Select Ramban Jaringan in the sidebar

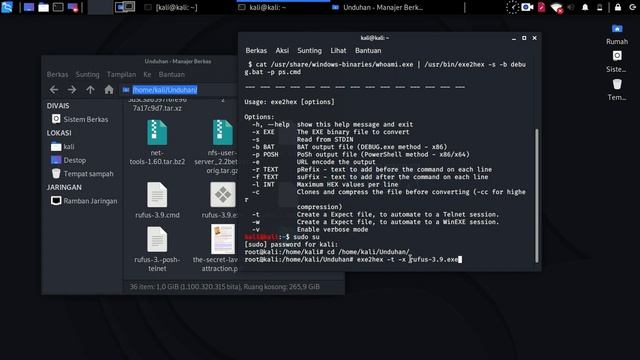84,201
